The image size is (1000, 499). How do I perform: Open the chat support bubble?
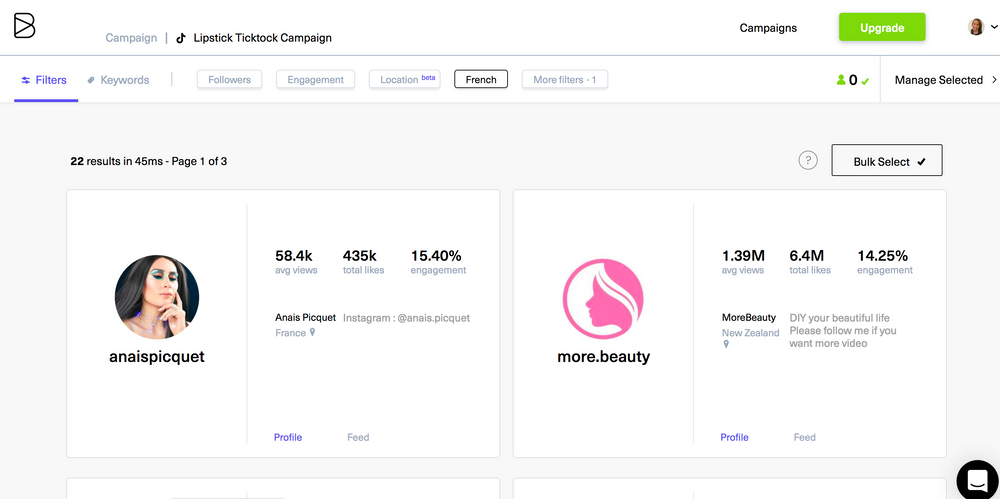pyautogui.click(x=978, y=479)
